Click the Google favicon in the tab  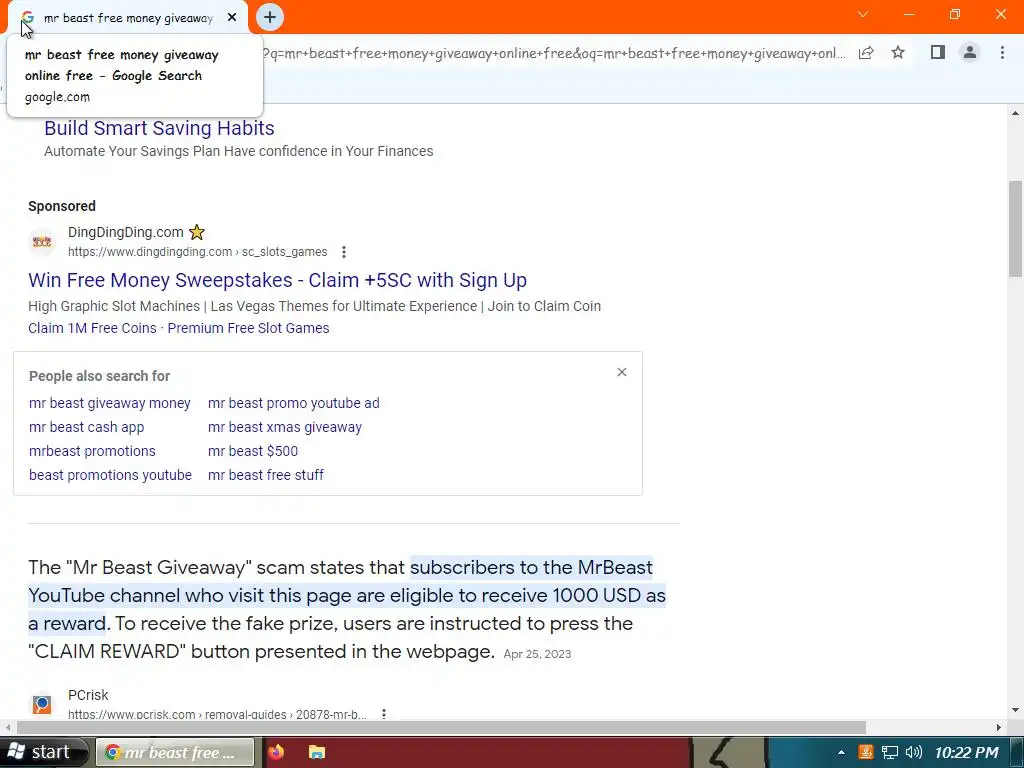pyautogui.click(x=27, y=18)
